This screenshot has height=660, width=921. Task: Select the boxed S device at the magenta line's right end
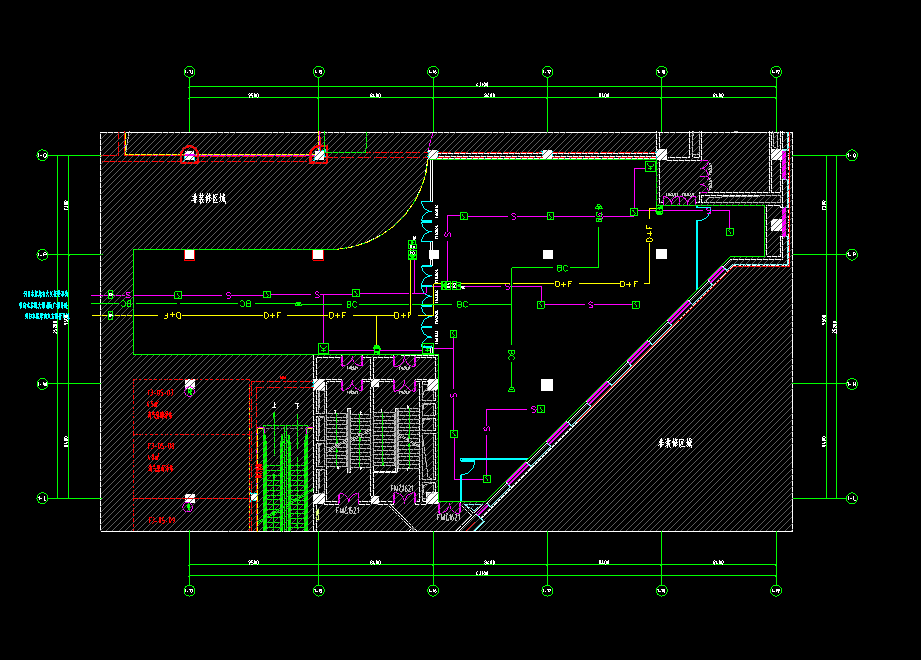tap(541, 409)
